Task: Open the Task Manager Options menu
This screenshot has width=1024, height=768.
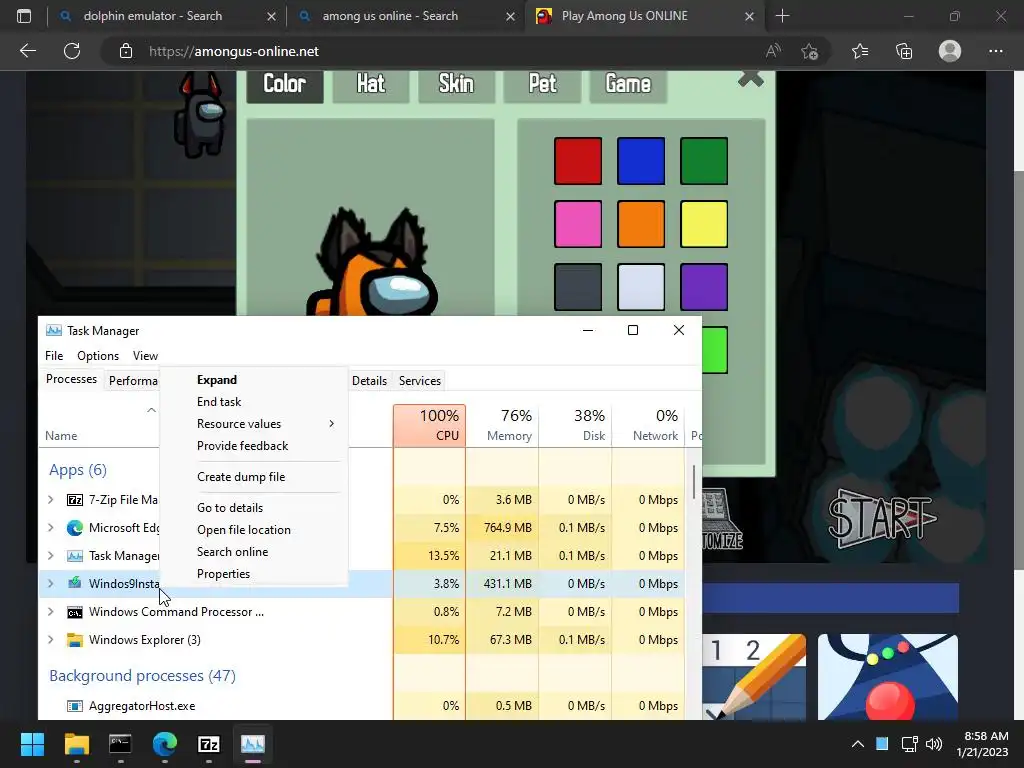Action: (x=98, y=356)
